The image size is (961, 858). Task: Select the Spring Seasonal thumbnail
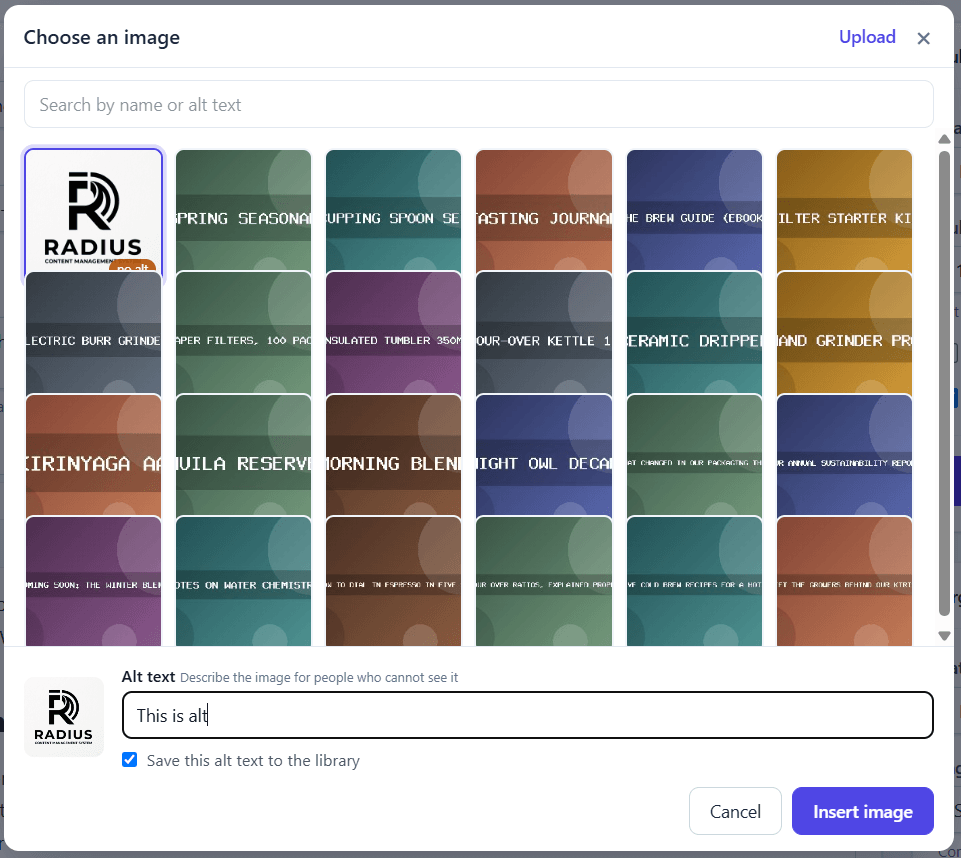click(243, 210)
